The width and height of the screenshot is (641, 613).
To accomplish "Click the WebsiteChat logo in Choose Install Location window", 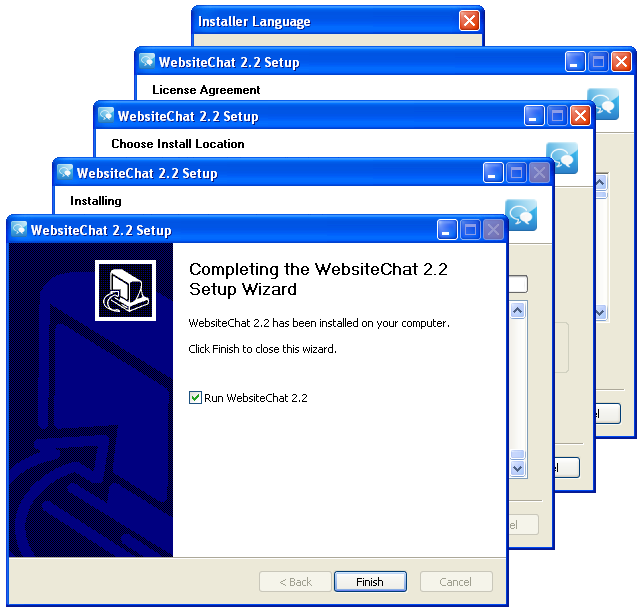I will pyautogui.click(x=562, y=158).
